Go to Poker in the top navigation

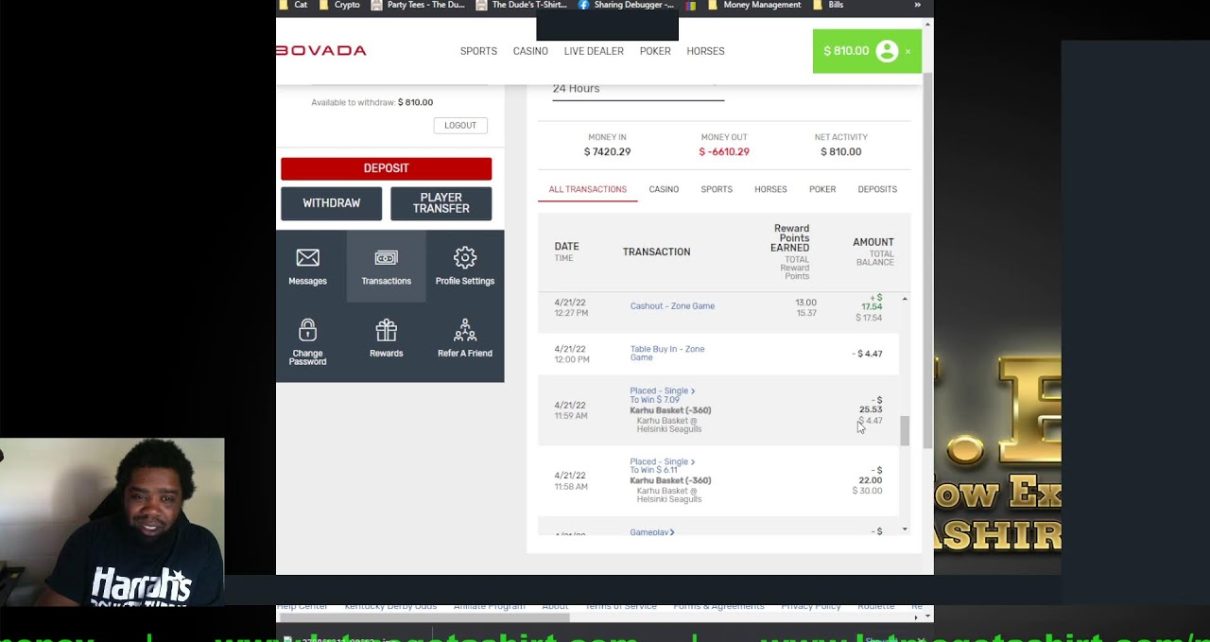tap(655, 51)
